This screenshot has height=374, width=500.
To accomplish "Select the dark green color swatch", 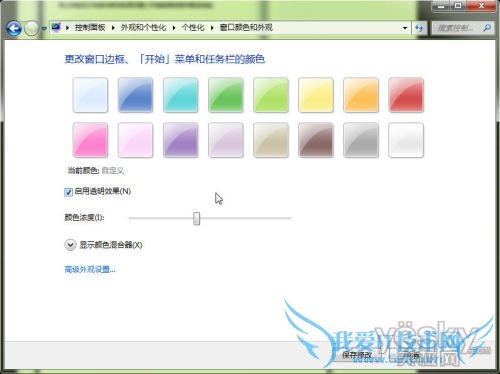I will pos(226,95).
